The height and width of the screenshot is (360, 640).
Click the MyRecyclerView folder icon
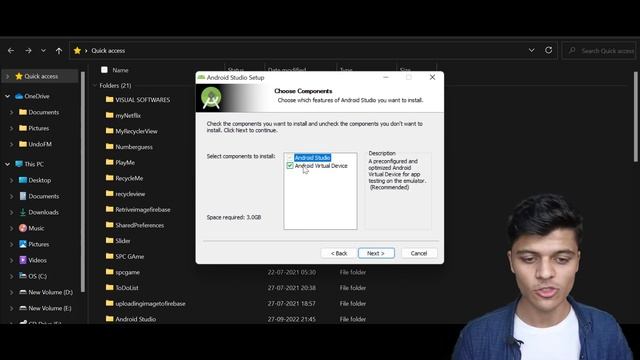(x=109, y=131)
